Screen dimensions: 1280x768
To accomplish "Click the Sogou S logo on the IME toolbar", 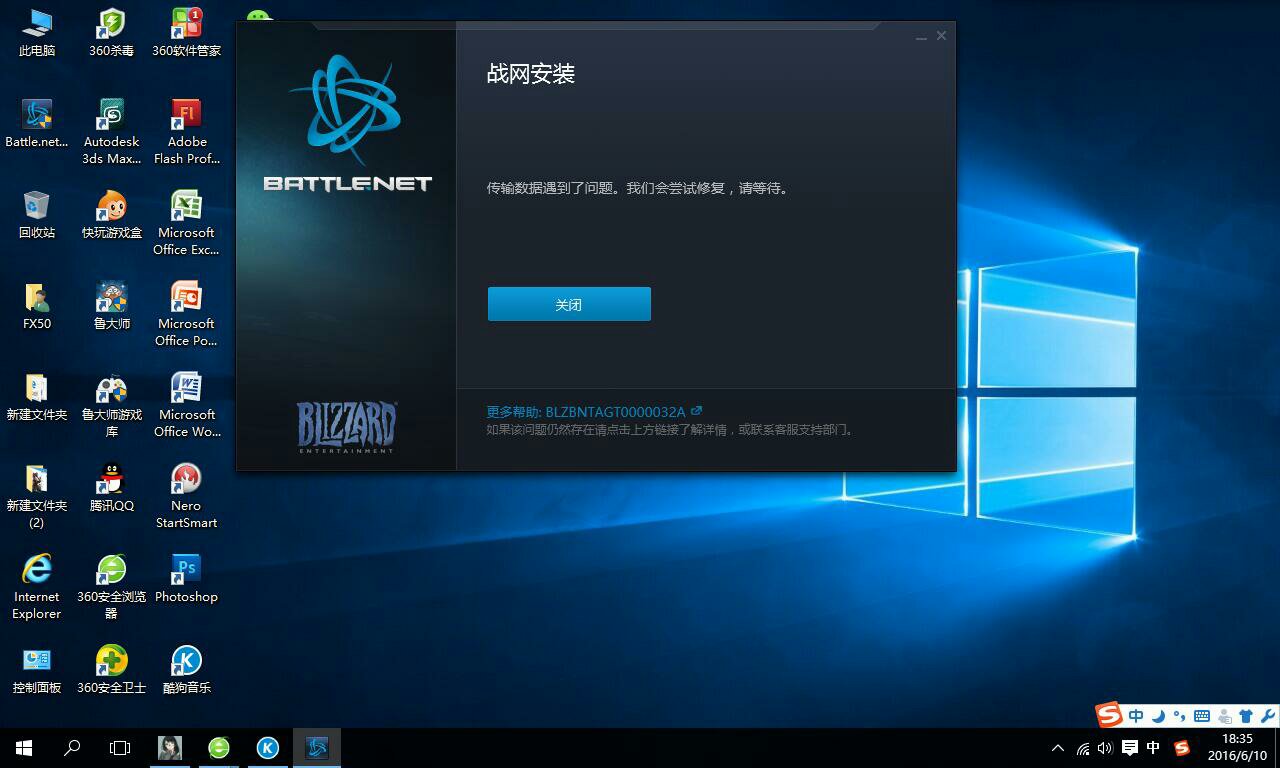I will (x=1109, y=715).
